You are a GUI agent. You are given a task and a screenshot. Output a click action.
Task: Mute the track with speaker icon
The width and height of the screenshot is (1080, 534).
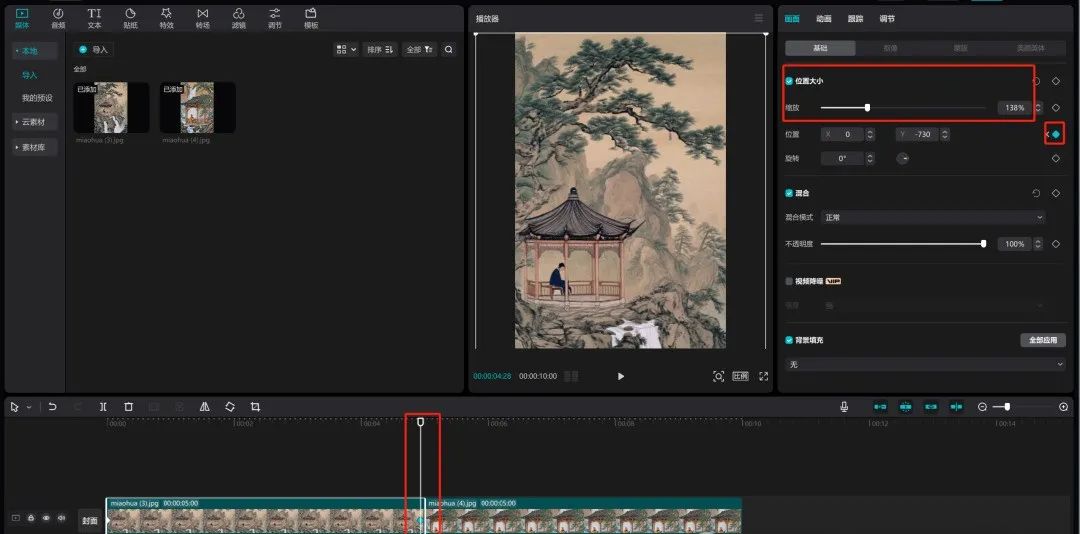tap(62, 518)
